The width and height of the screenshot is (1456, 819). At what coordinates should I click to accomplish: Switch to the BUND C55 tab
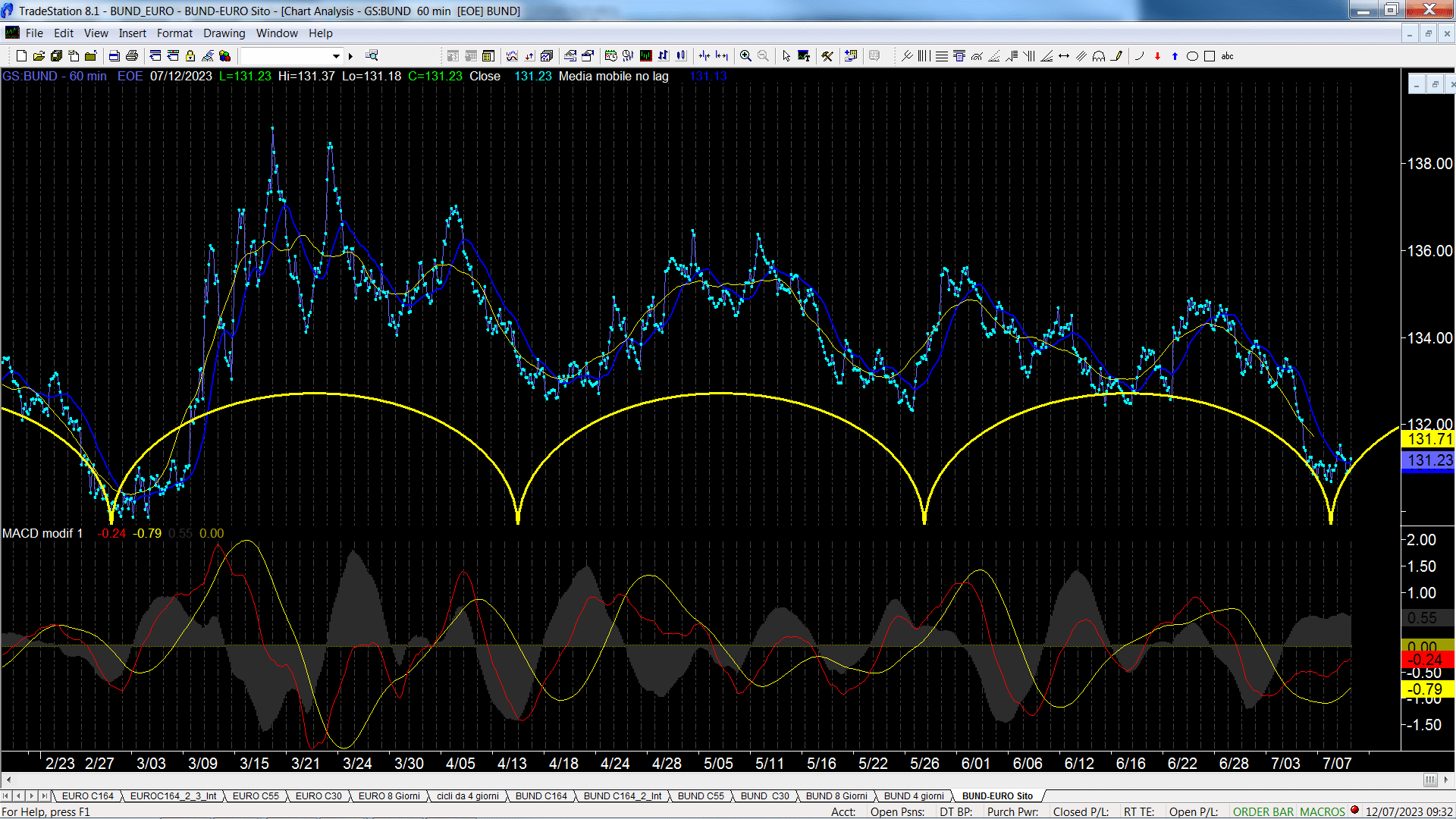pyautogui.click(x=701, y=796)
